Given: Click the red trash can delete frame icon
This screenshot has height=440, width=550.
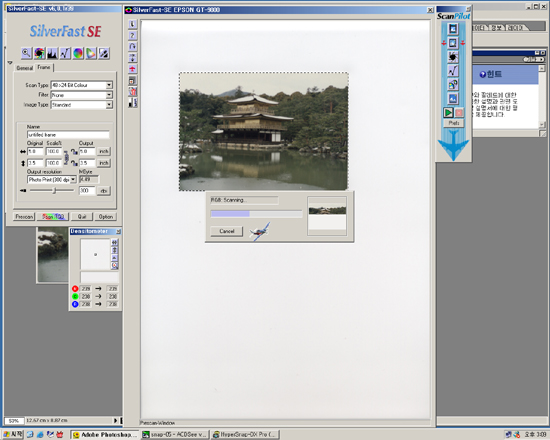Looking at the screenshot, I should click(133, 92).
